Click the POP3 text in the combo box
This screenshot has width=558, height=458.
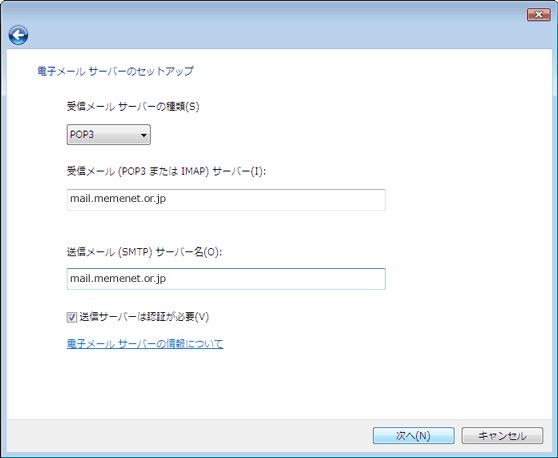(x=82, y=135)
